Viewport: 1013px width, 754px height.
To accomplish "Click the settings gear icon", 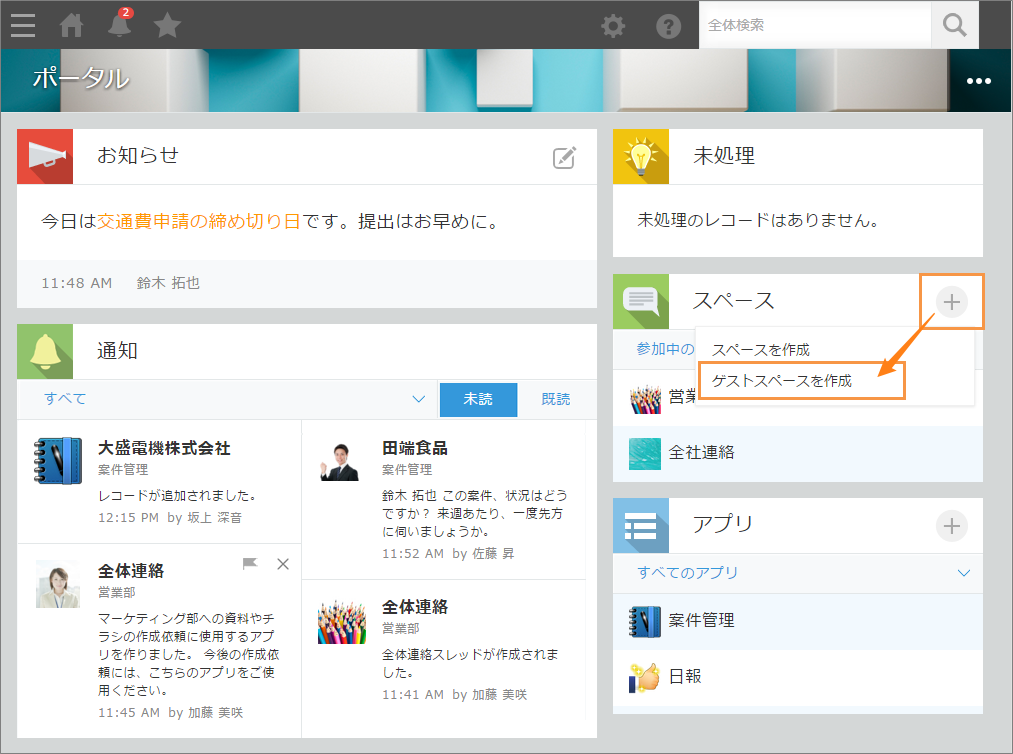I will [613, 26].
